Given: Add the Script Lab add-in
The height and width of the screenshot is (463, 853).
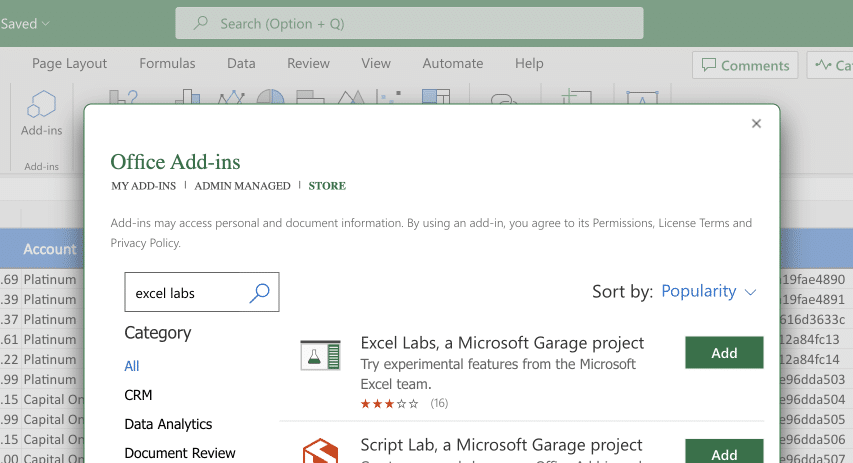Looking at the screenshot, I should coord(724,452).
